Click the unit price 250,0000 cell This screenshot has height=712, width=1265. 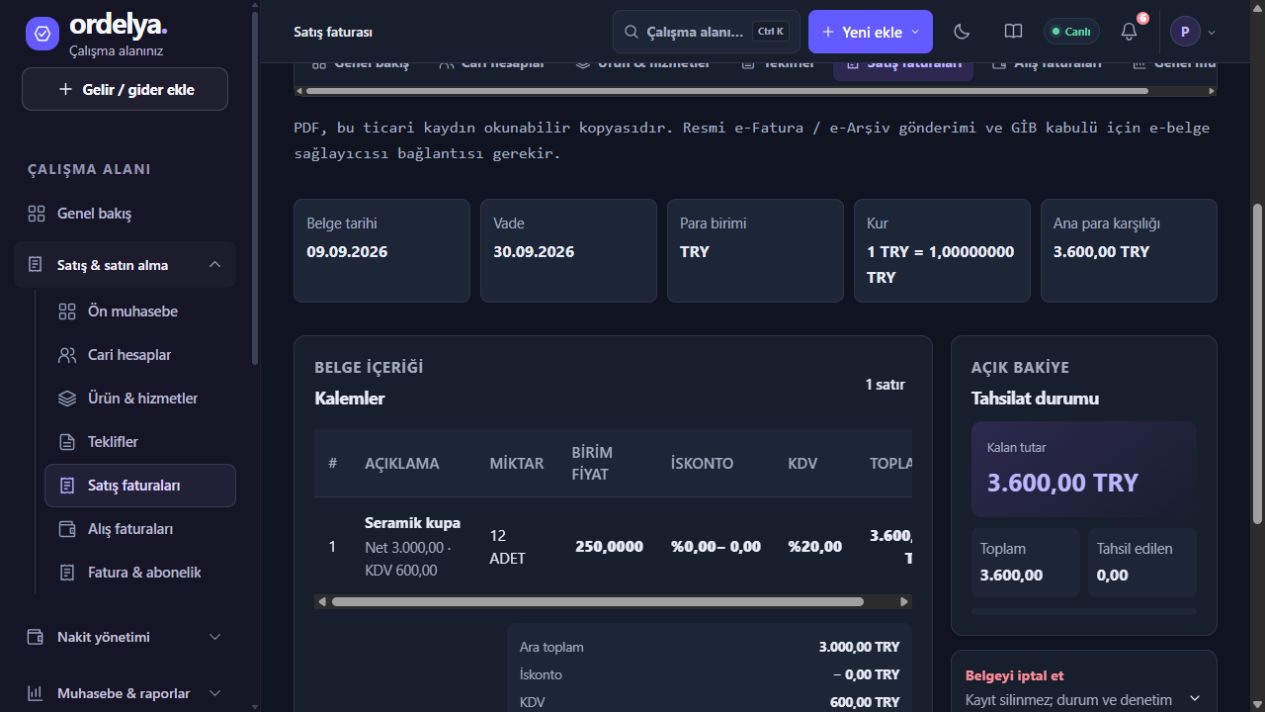click(609, 547)
